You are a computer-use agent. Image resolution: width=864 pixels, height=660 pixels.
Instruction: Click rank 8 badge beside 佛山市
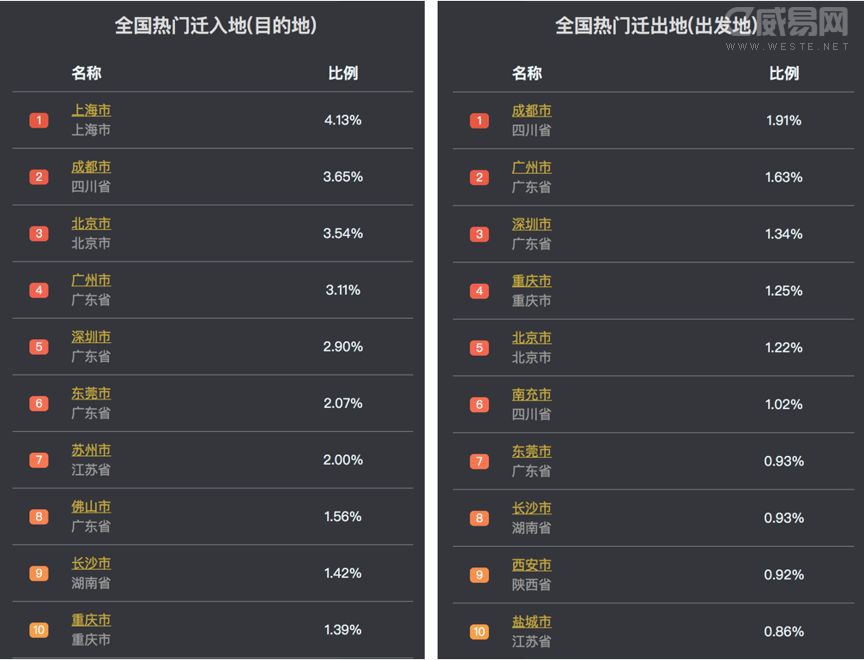tap(39, 517)
